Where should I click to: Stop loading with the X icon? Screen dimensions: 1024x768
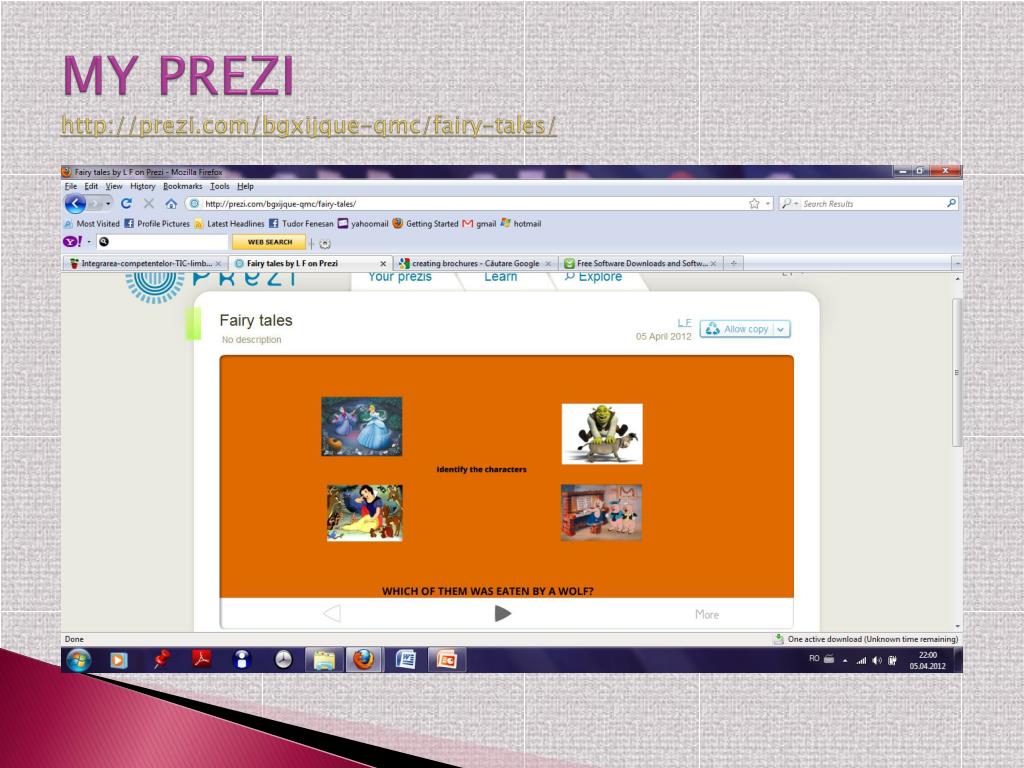coord(149,204)
